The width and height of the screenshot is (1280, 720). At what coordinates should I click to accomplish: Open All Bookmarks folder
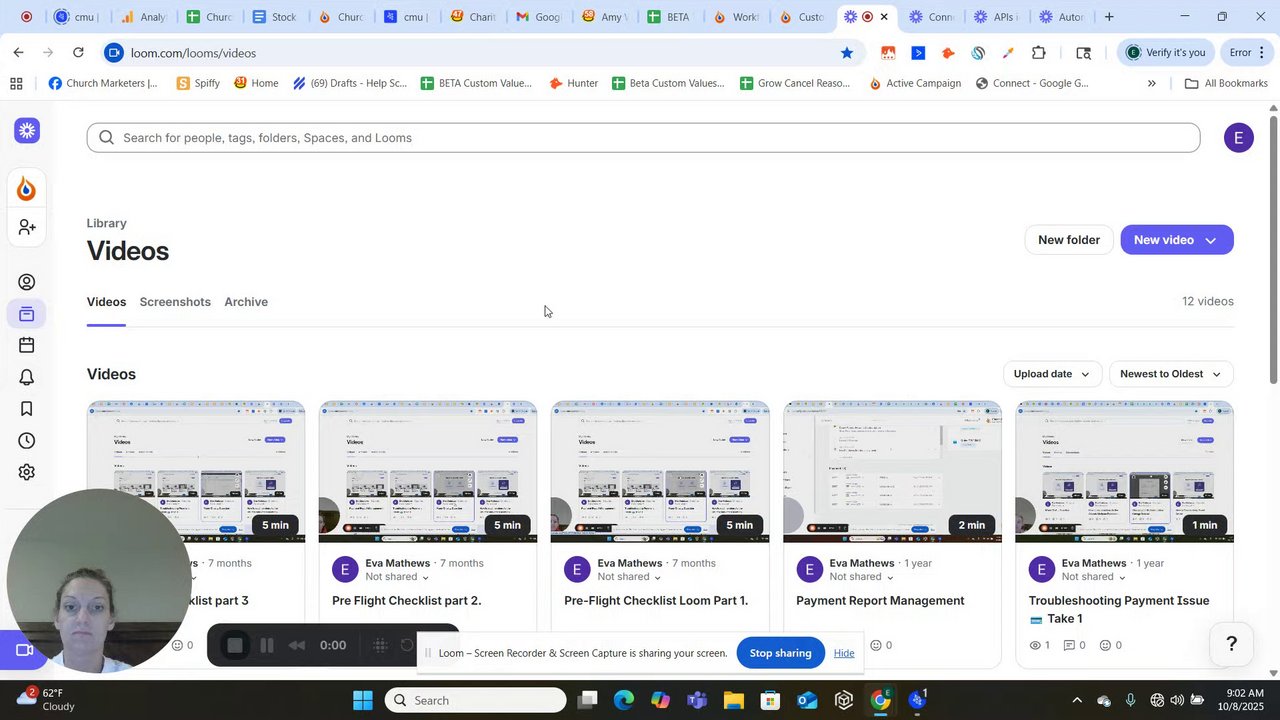click(1226, 84)
